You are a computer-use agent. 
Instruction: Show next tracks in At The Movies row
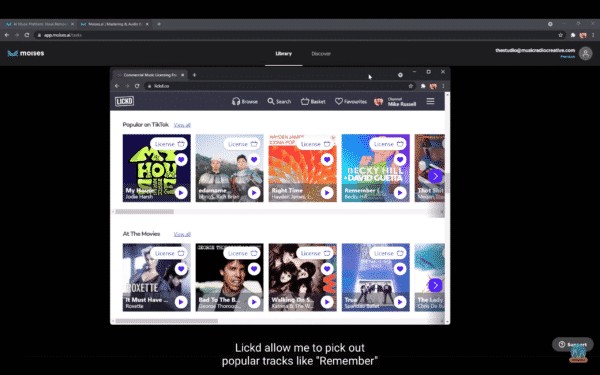435,285
